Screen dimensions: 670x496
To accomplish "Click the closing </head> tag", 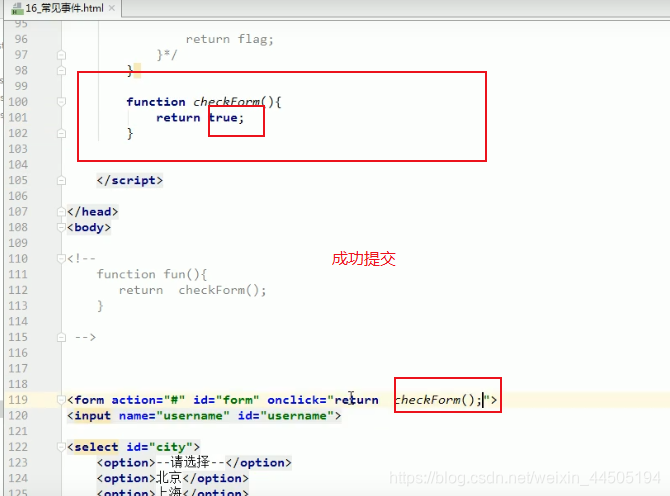I will point(92,211).
